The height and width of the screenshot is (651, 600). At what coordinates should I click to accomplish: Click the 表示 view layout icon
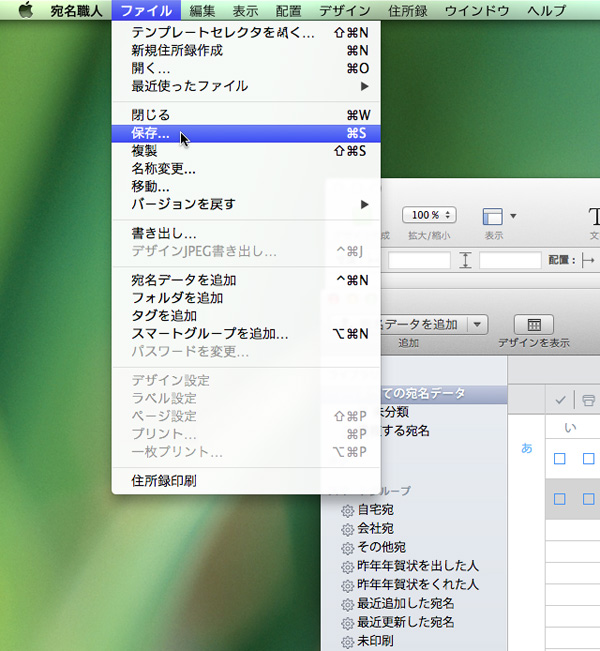click(x=492, y=216)
